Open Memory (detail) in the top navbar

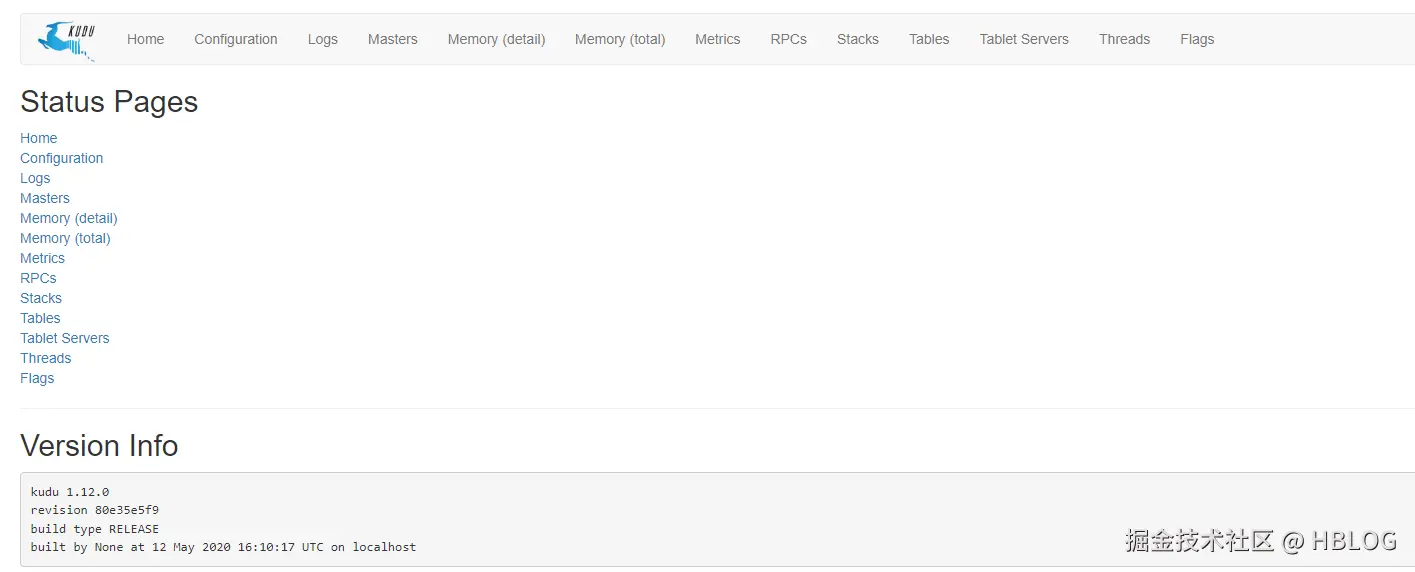(x=497, y=39)
